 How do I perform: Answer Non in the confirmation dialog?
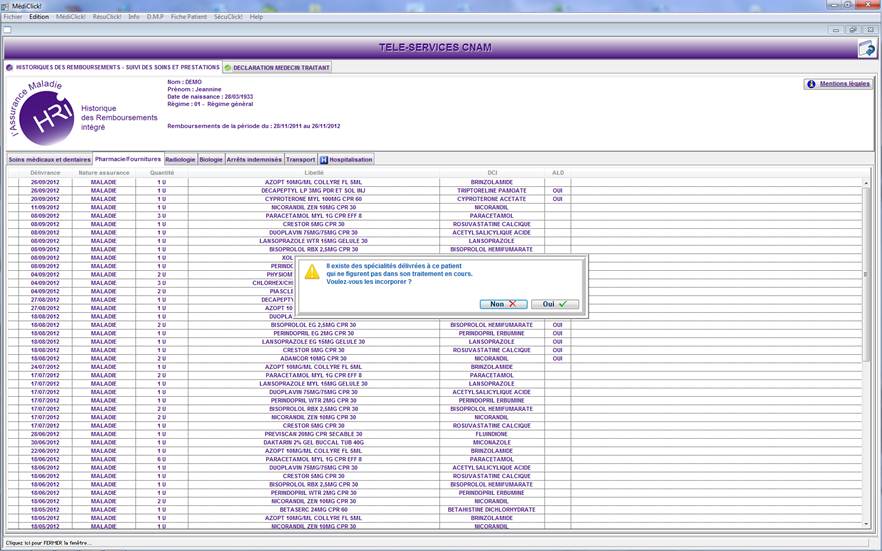click(x=503, y=304)
